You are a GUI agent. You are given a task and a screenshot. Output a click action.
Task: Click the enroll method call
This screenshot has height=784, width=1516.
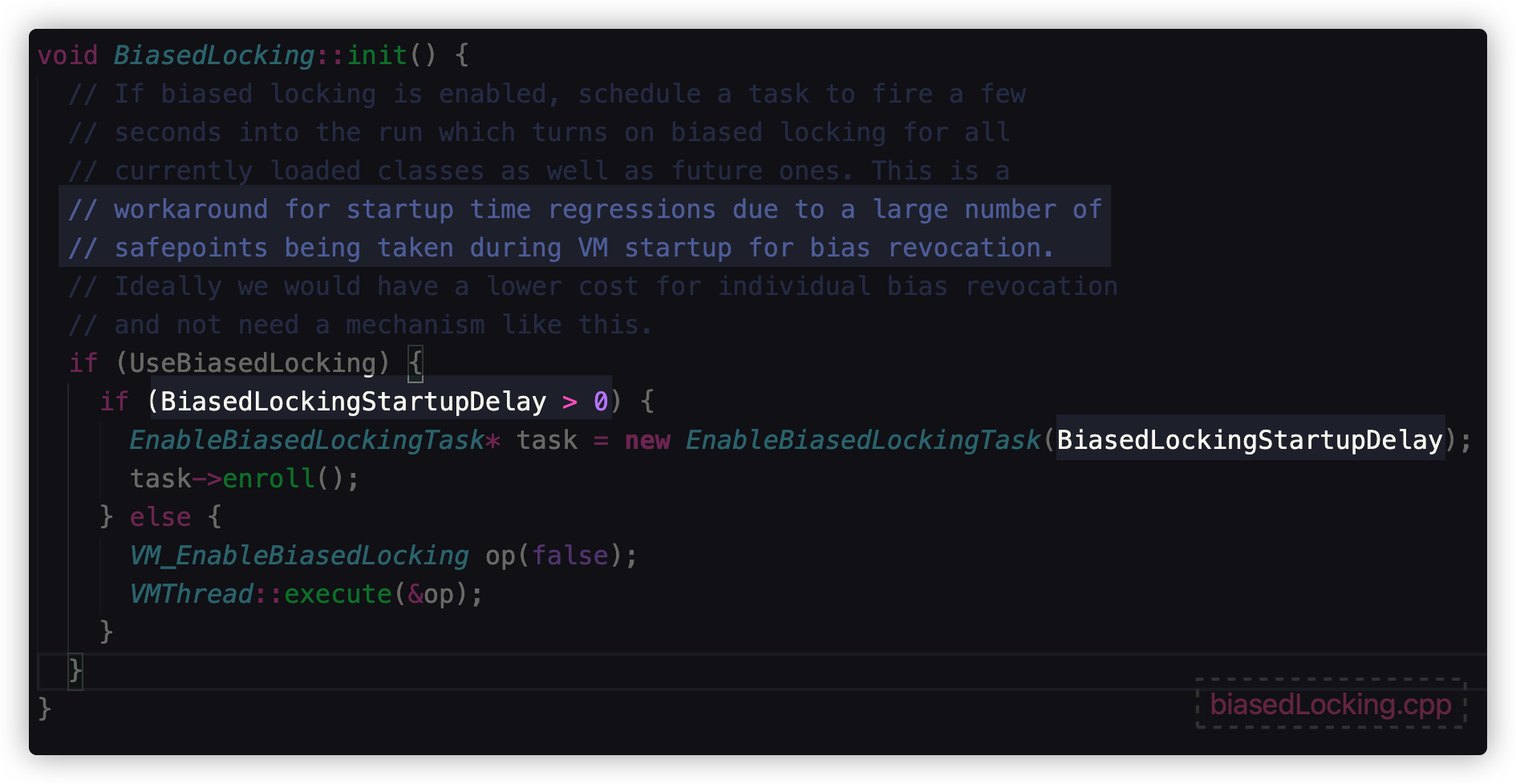269,479
